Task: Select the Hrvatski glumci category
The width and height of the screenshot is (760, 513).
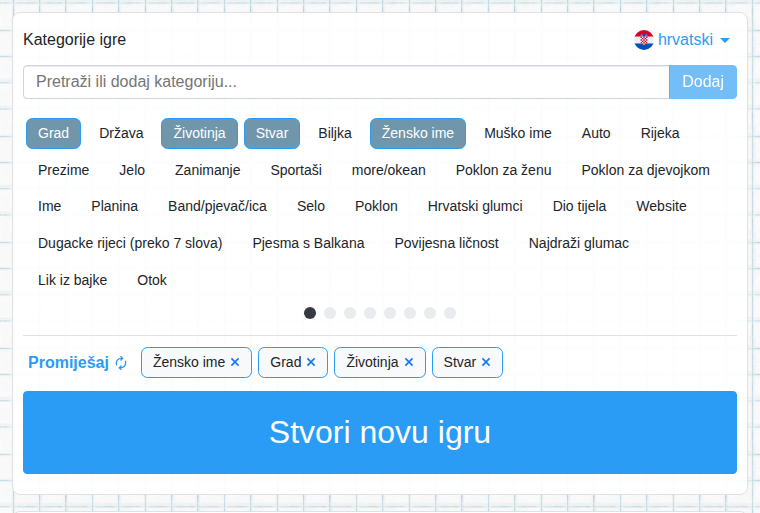Action: pyautogui.click(x=475, y=206)
